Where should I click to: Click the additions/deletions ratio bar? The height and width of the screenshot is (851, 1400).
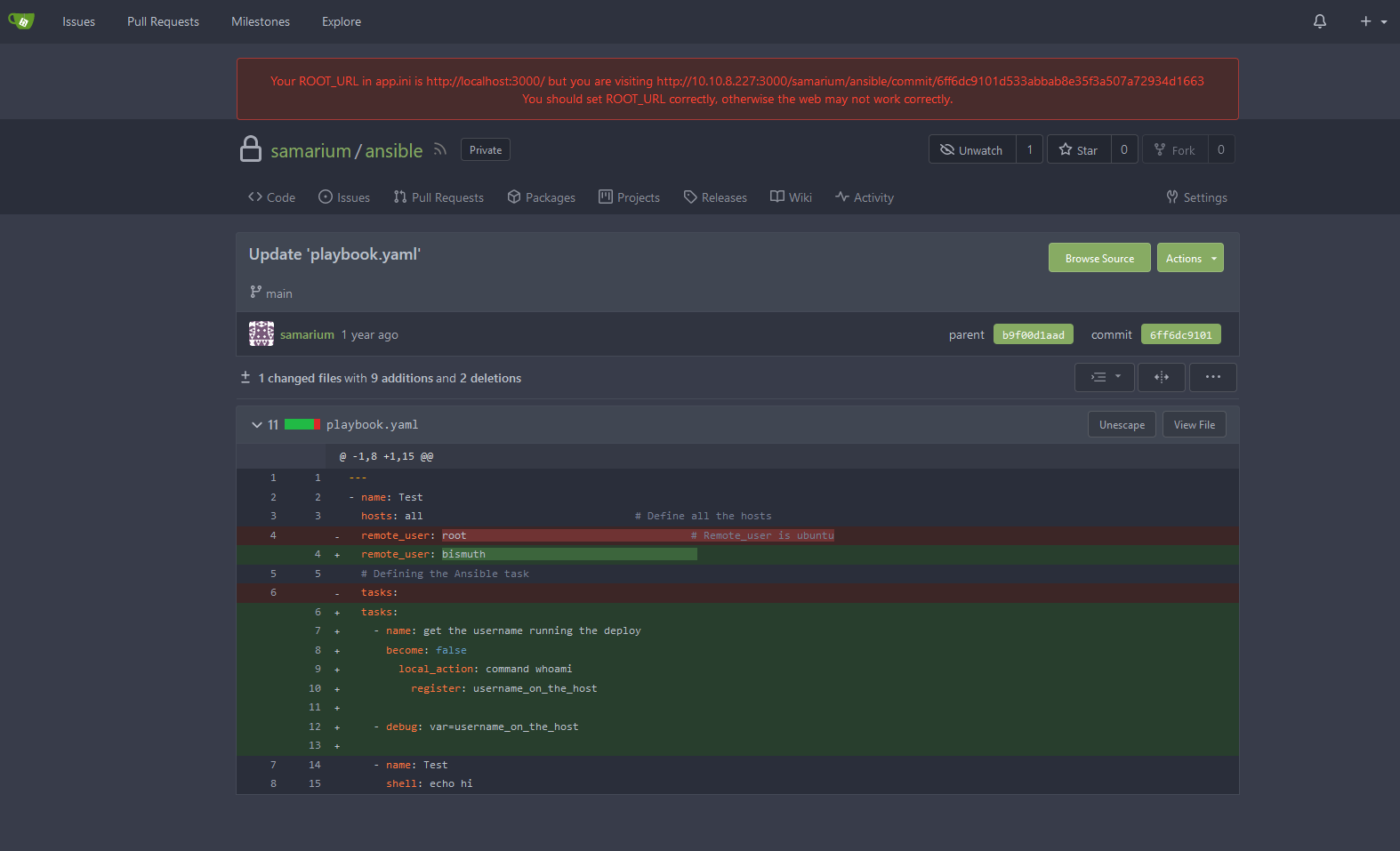(302, 424)
